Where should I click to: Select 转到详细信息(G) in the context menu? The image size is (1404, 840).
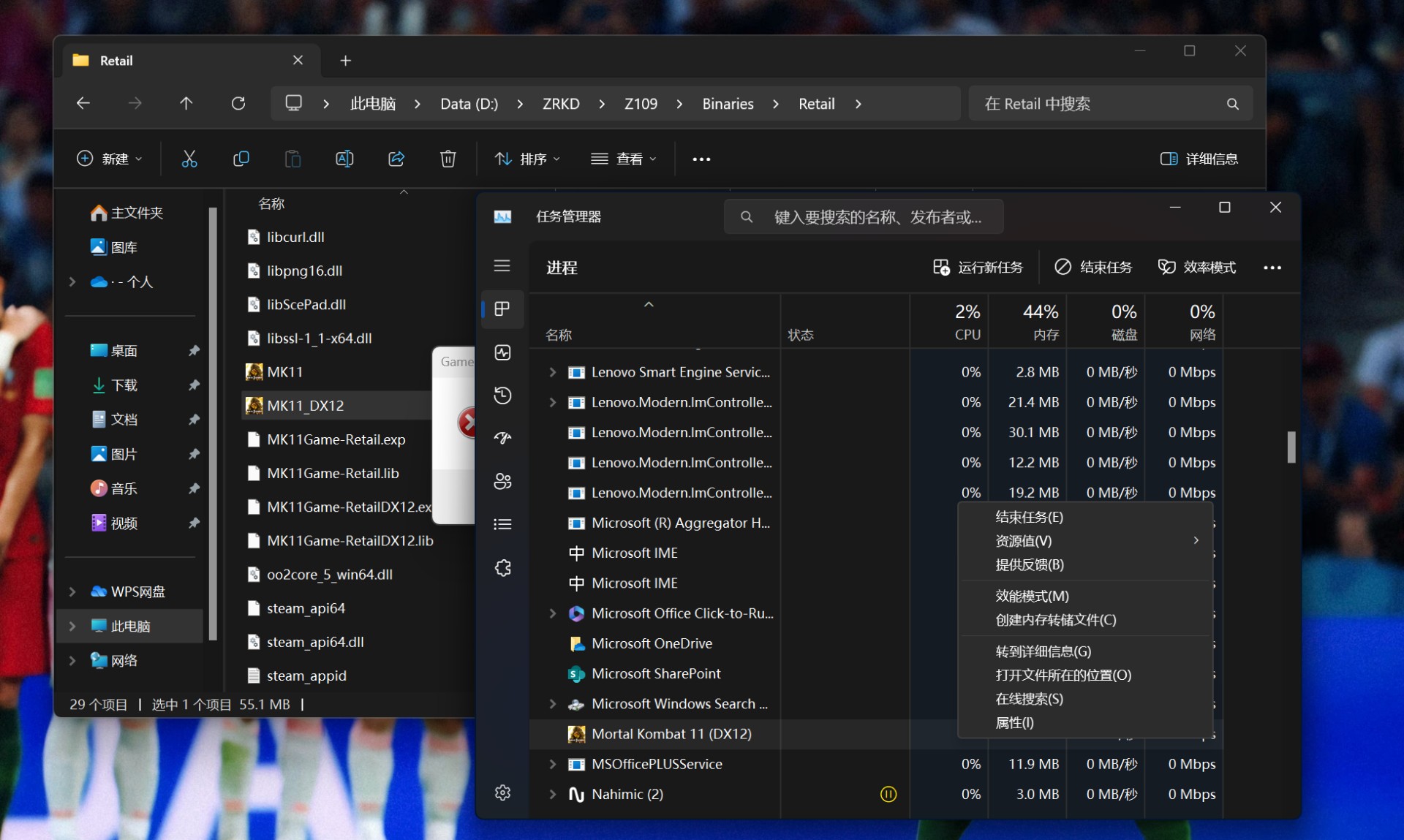[x=1085, y=651]
